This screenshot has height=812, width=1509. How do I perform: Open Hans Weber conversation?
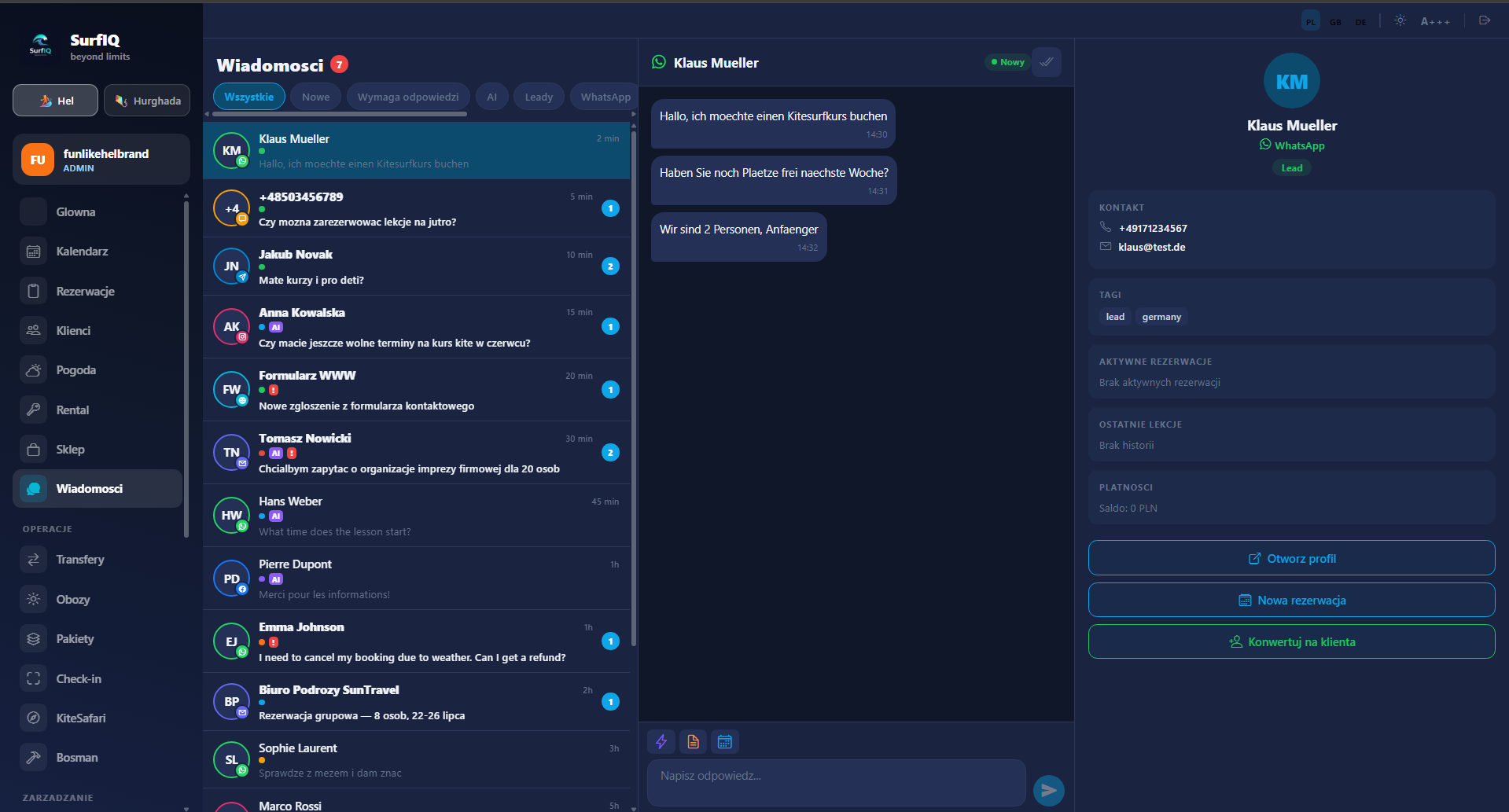point(417,516)
